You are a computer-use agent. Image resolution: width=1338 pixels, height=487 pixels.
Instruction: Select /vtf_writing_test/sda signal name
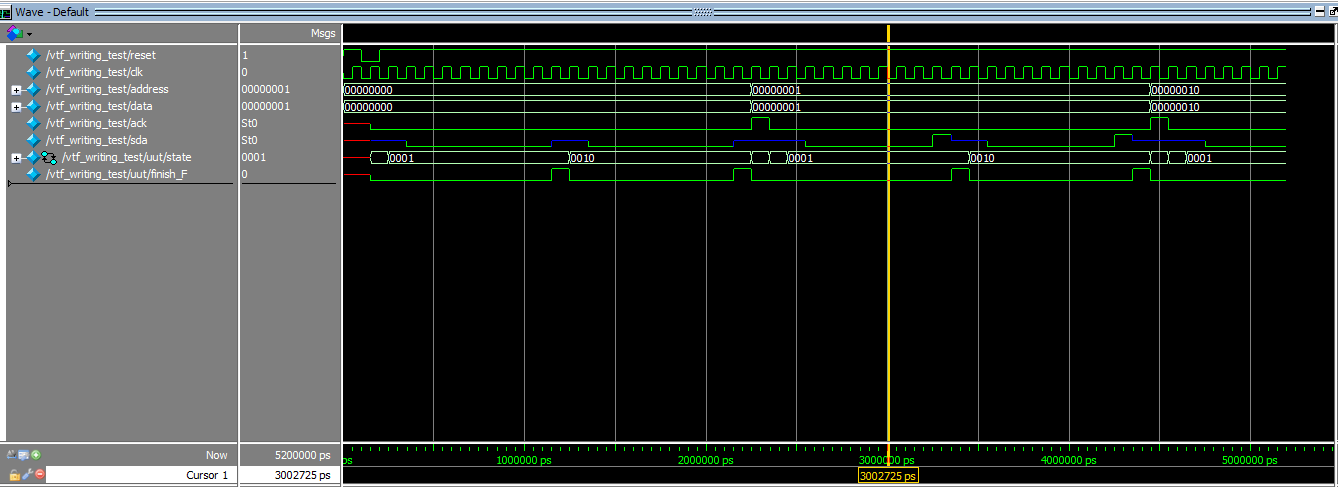pos(97,140)
